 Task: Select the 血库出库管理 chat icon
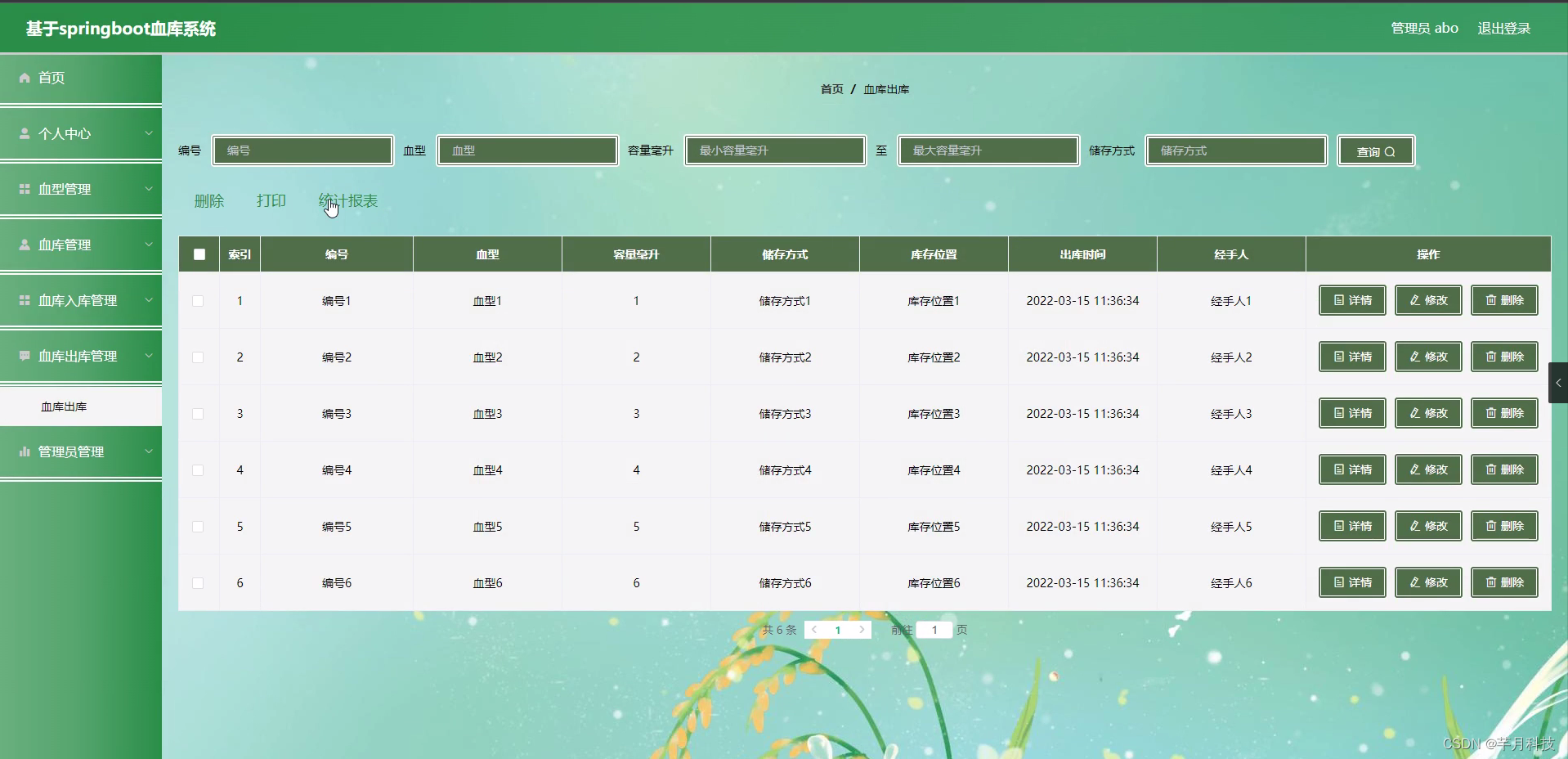click(x=23, y=356)
